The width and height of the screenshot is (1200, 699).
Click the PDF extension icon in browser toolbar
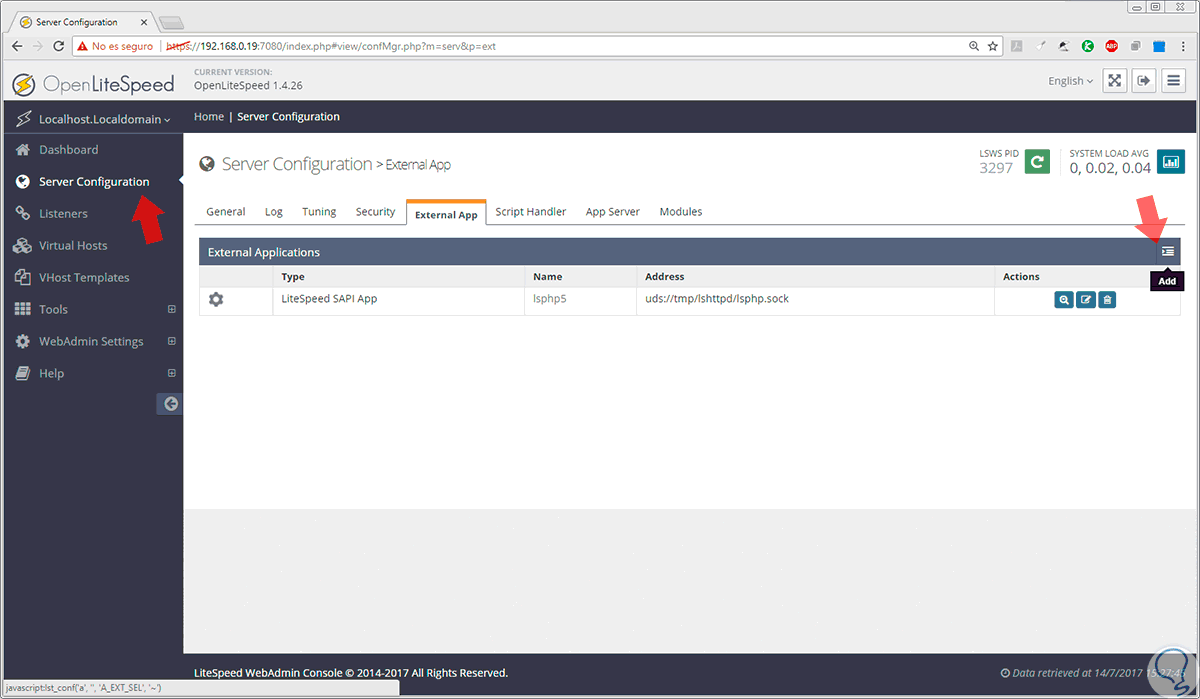coord(1016,46)
